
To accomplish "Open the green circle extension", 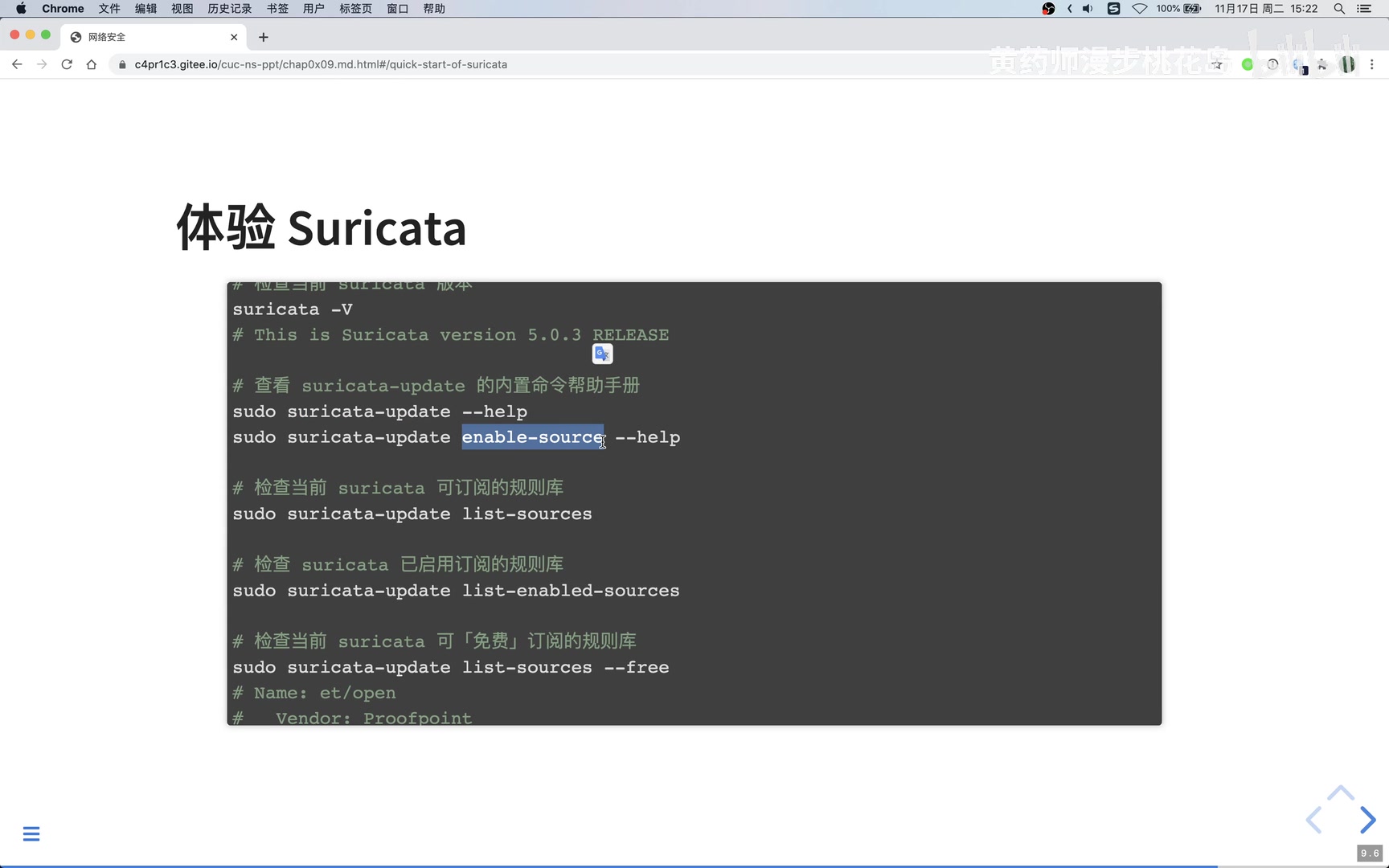I will (x=1248, y=64).
